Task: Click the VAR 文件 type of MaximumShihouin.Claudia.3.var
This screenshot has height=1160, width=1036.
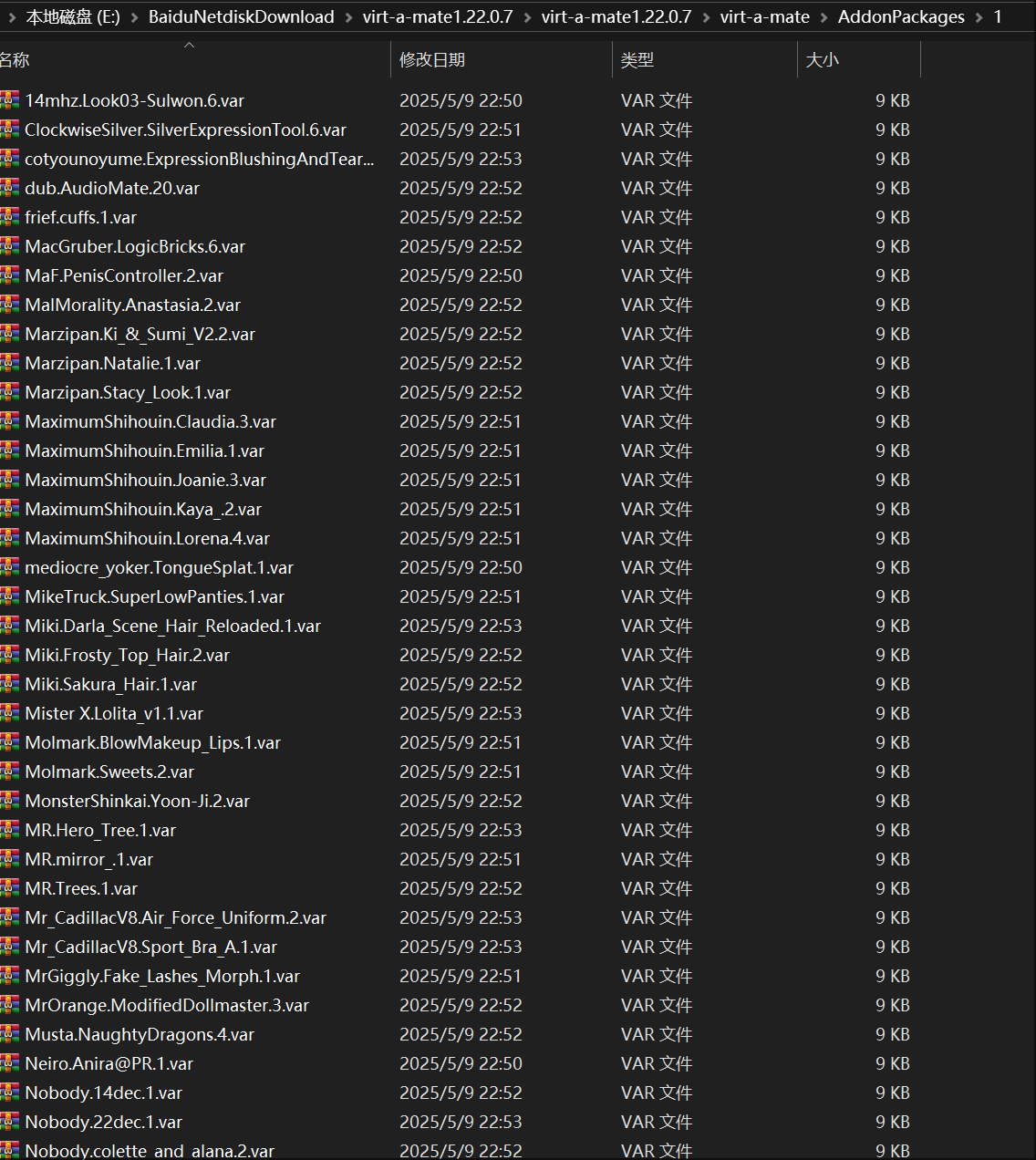Action: 657,421
